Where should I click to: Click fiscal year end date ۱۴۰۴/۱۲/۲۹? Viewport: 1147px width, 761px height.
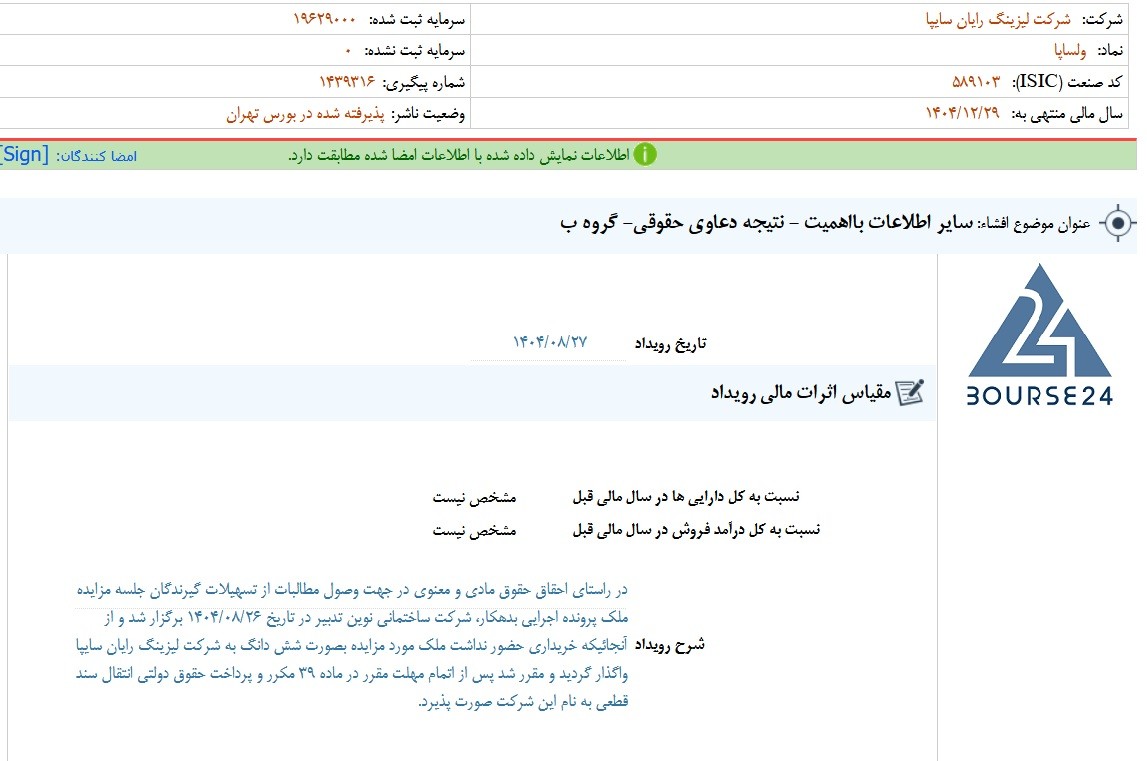(x=962, y=113)
